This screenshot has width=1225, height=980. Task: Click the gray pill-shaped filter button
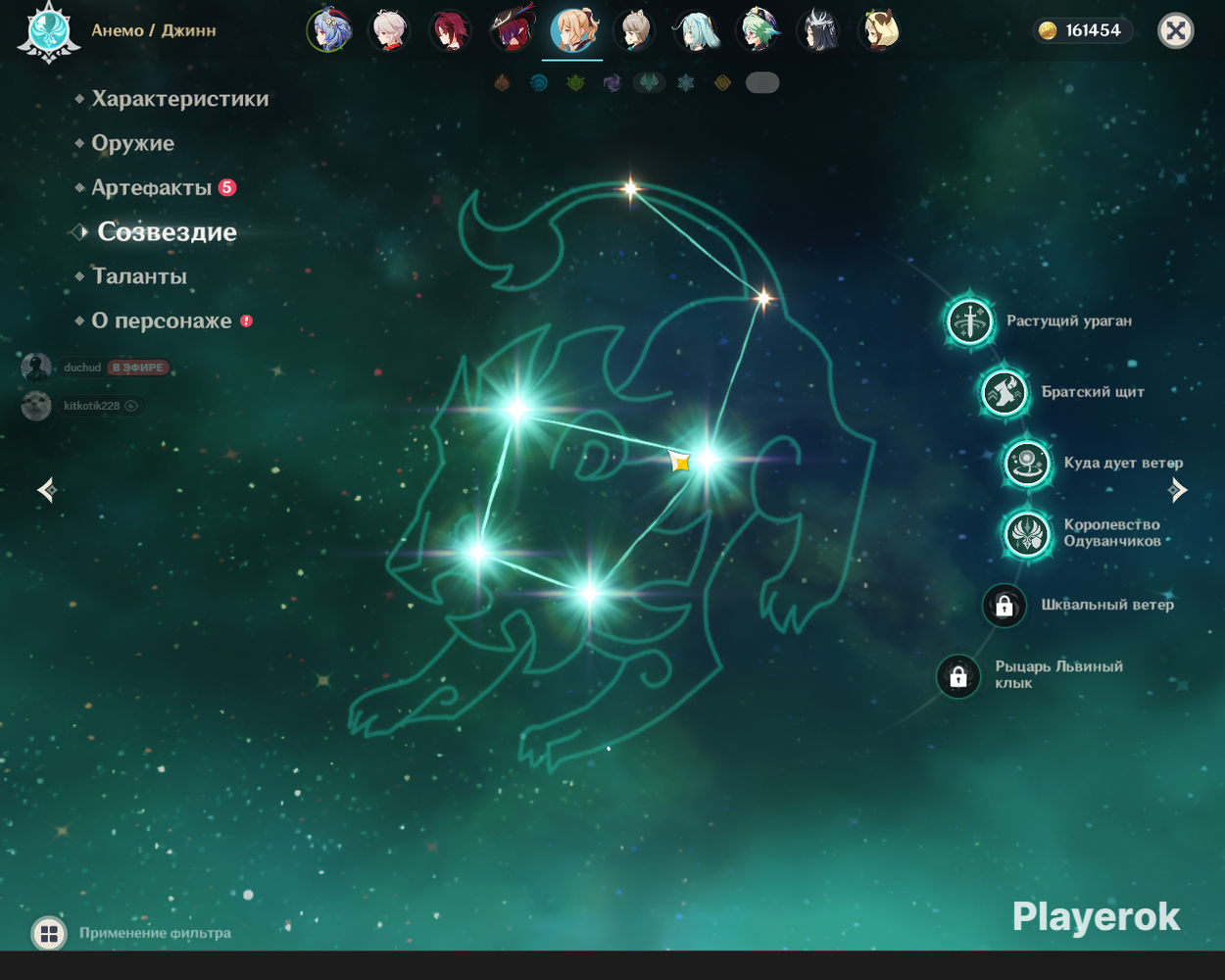(762, 83)
